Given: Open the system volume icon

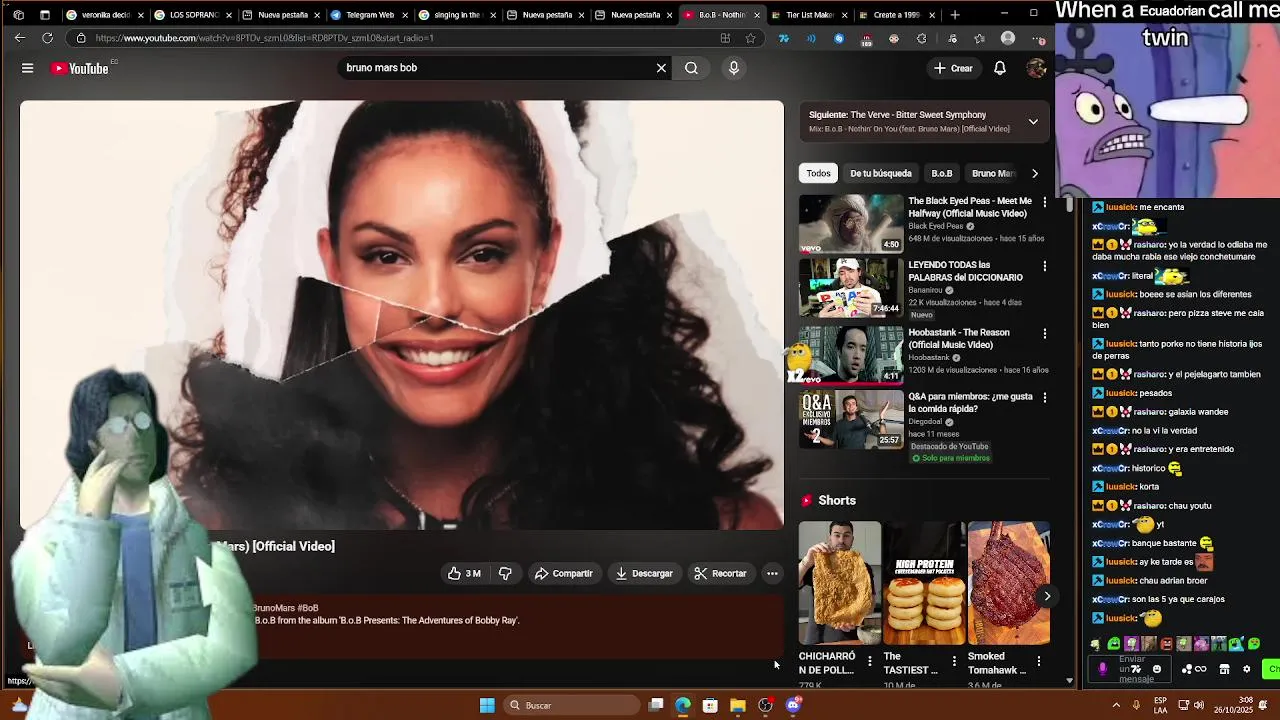Looking at the screenshot, I should pos(1198,705).
